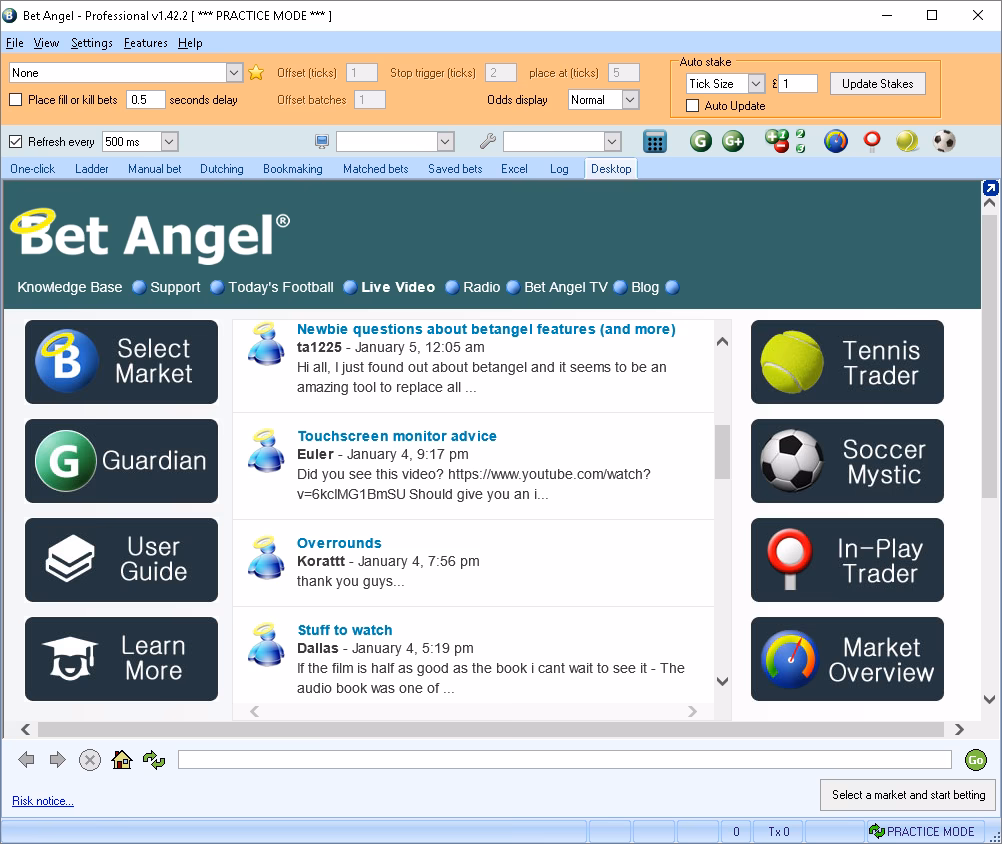Open the Guardian tool from the toolbar

[700, 142]
